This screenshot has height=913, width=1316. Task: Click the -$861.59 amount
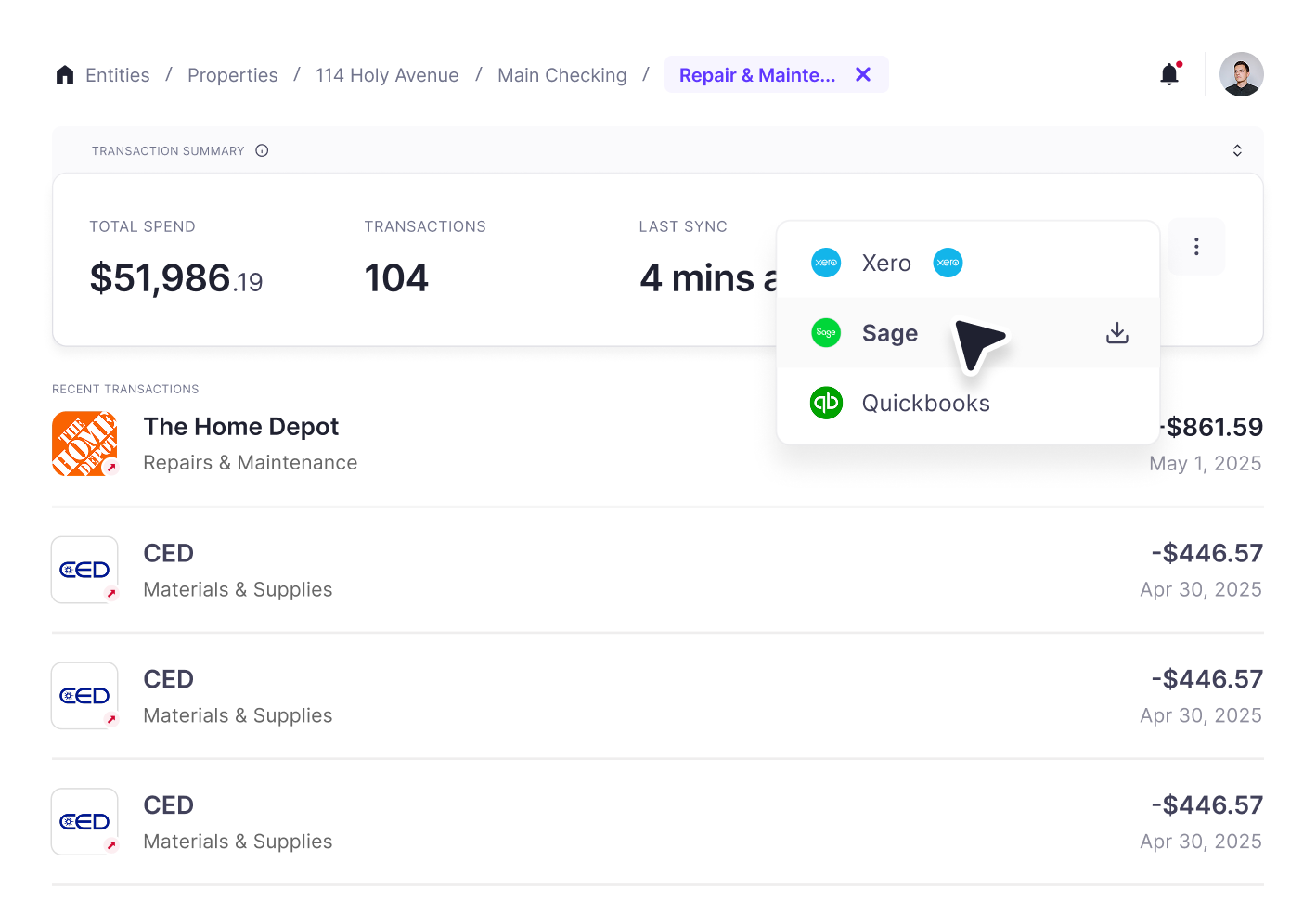1211,427
